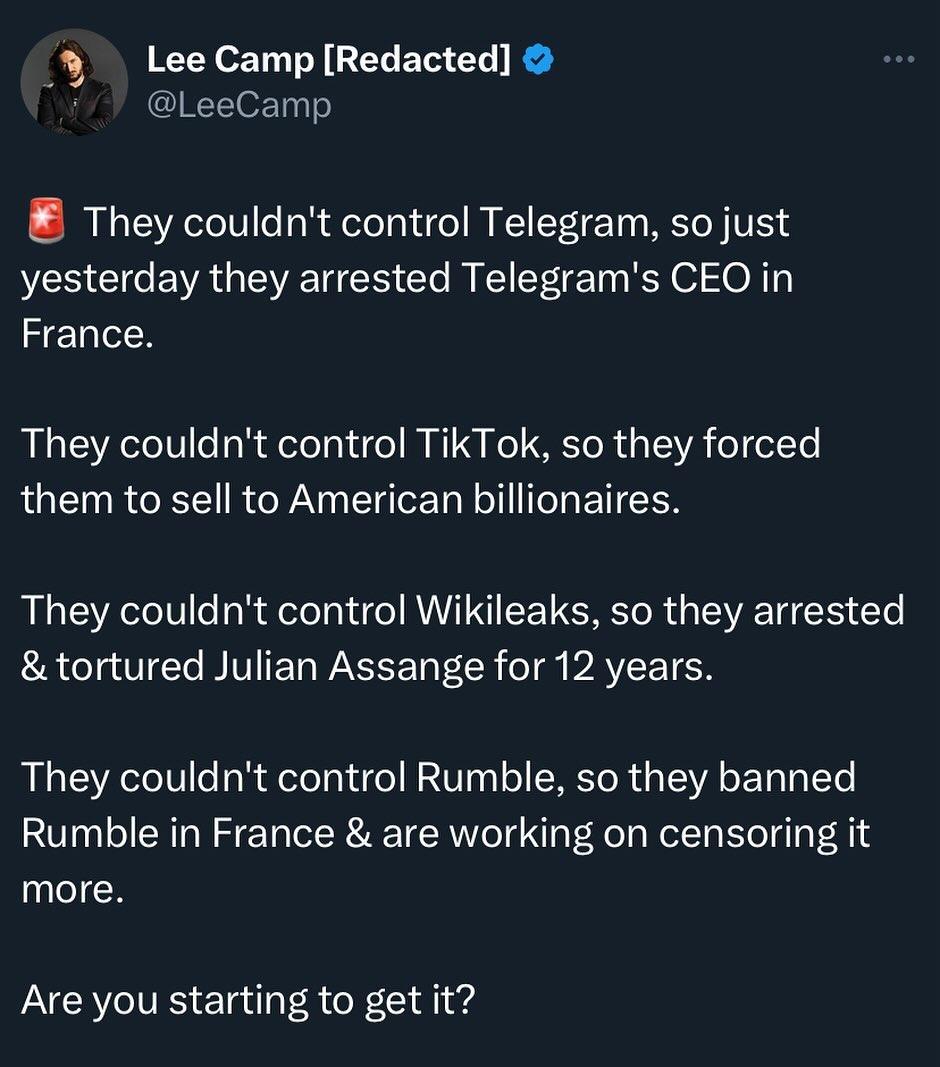Click the paragraph about Telegram's CEO arrest
This screenshot has height=1067, width=940.
pyautogui.click(x=405, y=278)
